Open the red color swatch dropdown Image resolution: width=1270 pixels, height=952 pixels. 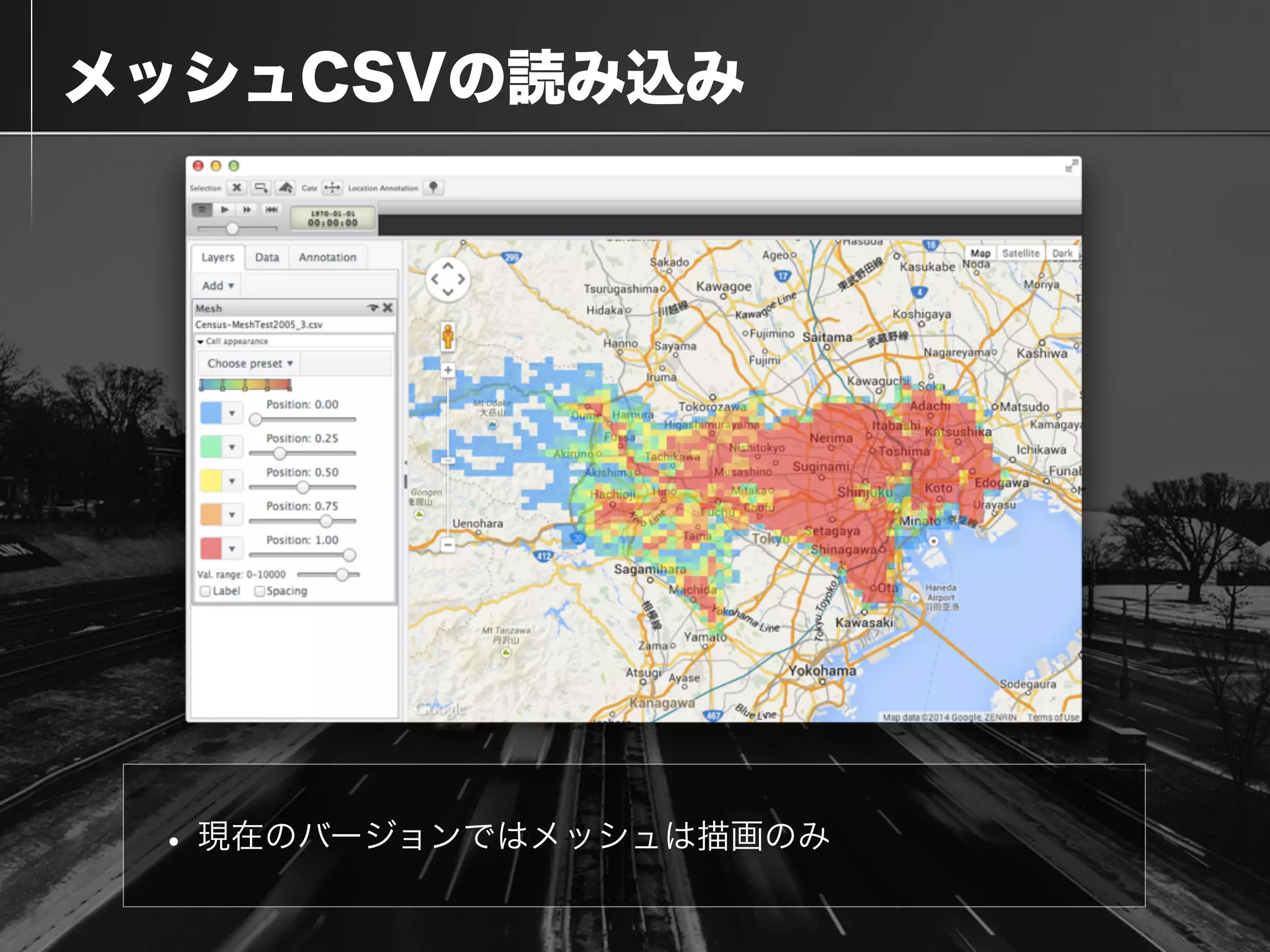click(x=232, y=549)
